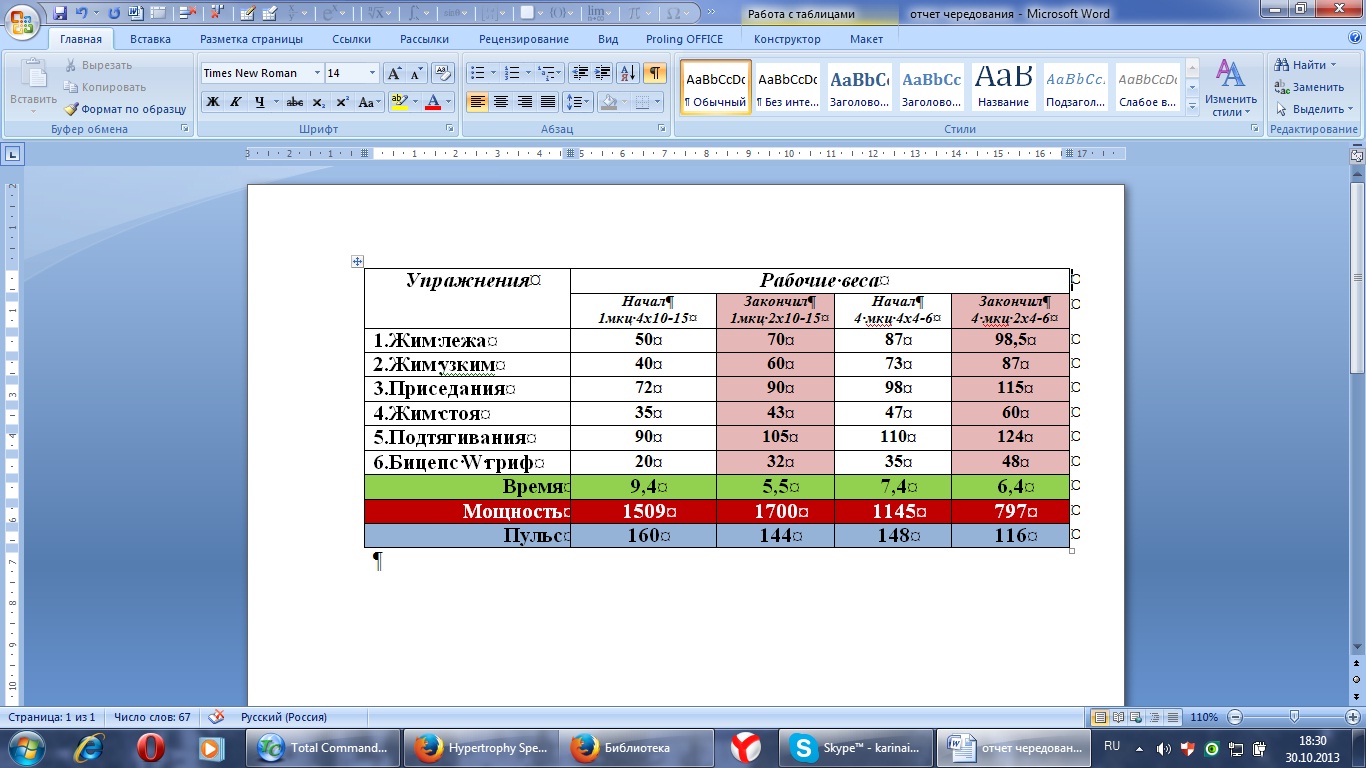Click the increase indent icon
This screenshot has width=1366, height=768.
pyautogui.click(x=603, y=73)
